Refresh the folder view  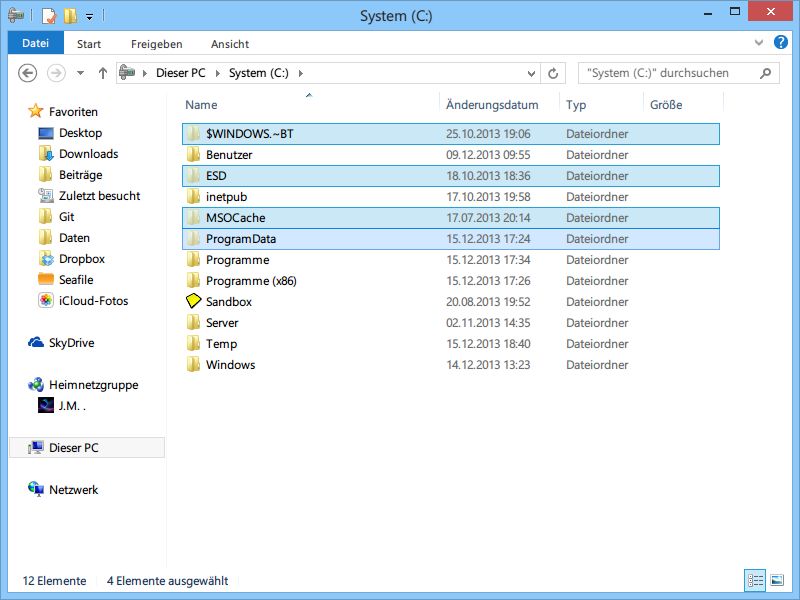point(553,73)
